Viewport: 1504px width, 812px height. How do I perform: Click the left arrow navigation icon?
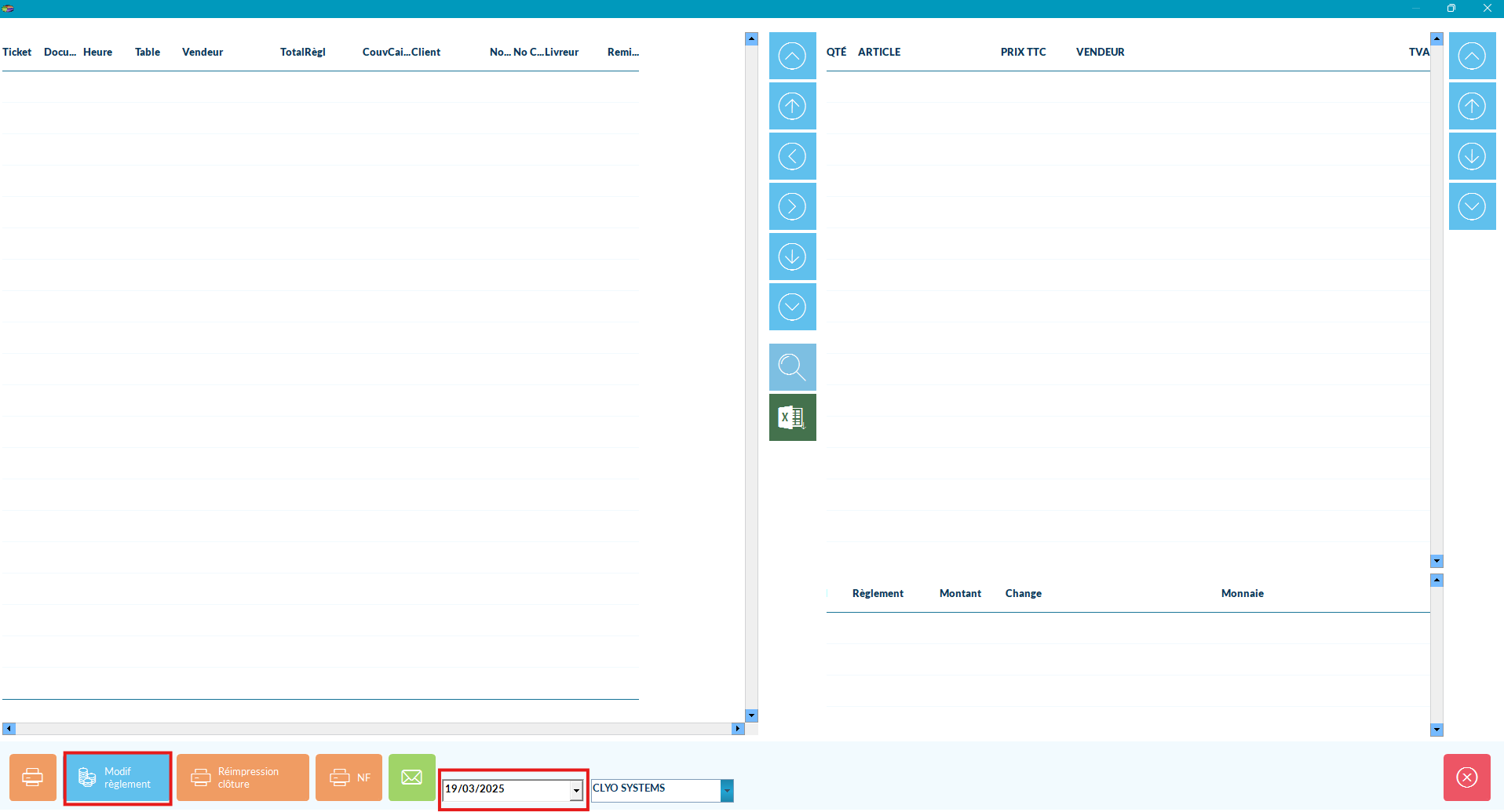(792, 157)
